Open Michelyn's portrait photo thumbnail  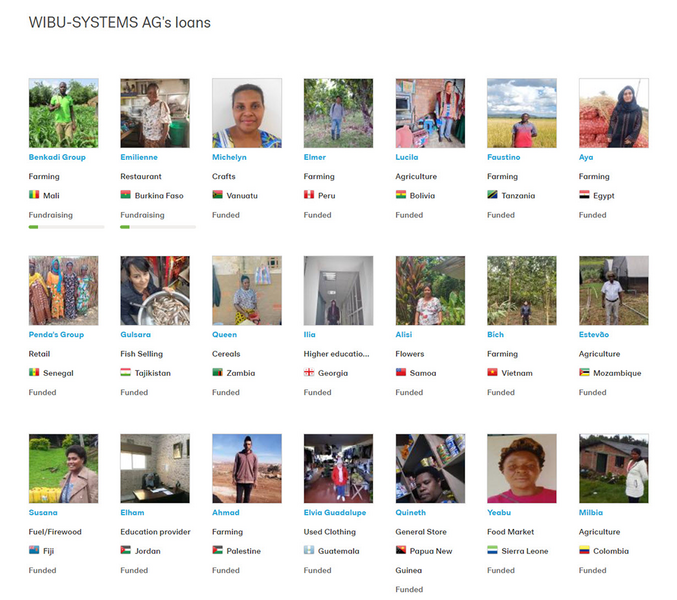click(247, 113)
